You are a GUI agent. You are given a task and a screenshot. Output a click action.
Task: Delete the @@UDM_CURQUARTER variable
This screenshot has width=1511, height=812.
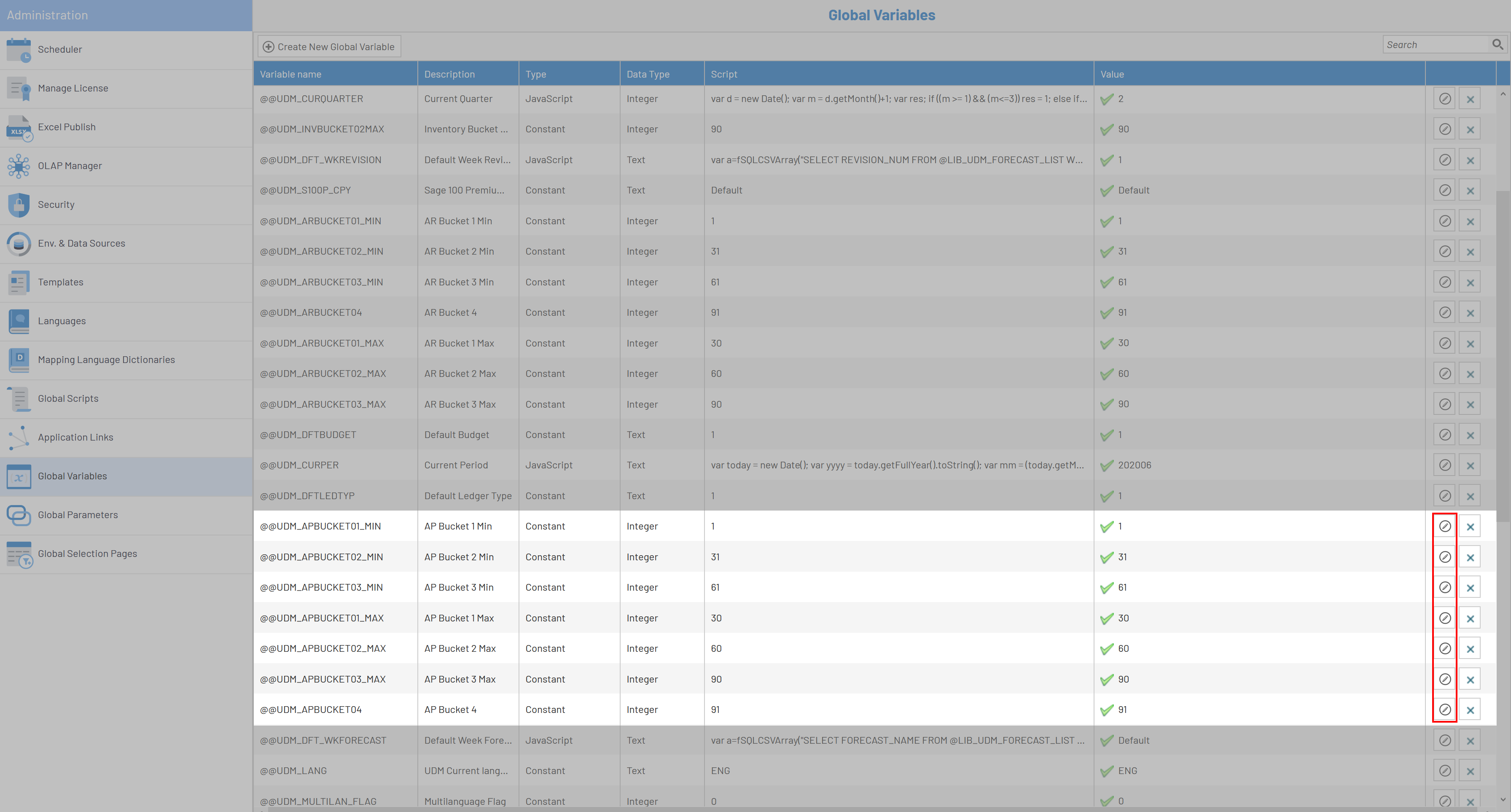(x=1470, y=99)
